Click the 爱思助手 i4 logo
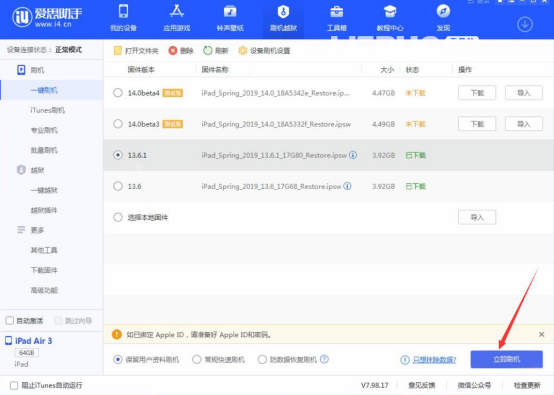 pos(47,17)
